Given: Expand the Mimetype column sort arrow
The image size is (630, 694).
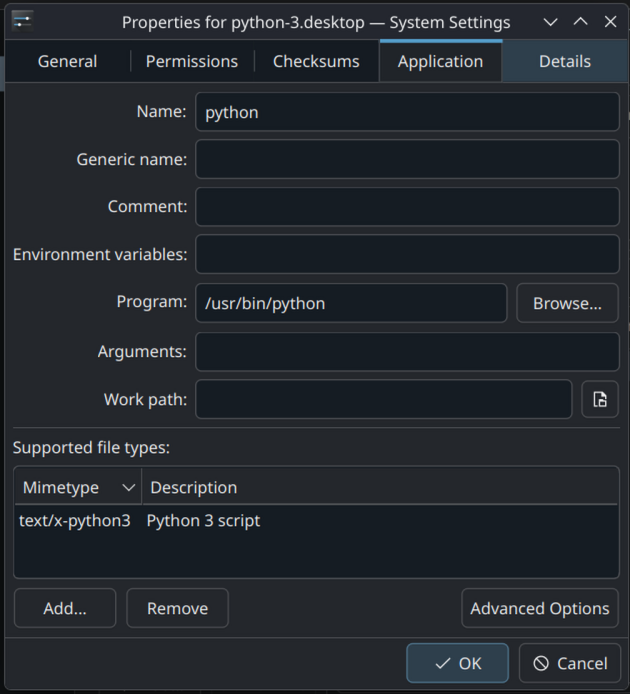Looking at the screenshot, I should 128,487.
